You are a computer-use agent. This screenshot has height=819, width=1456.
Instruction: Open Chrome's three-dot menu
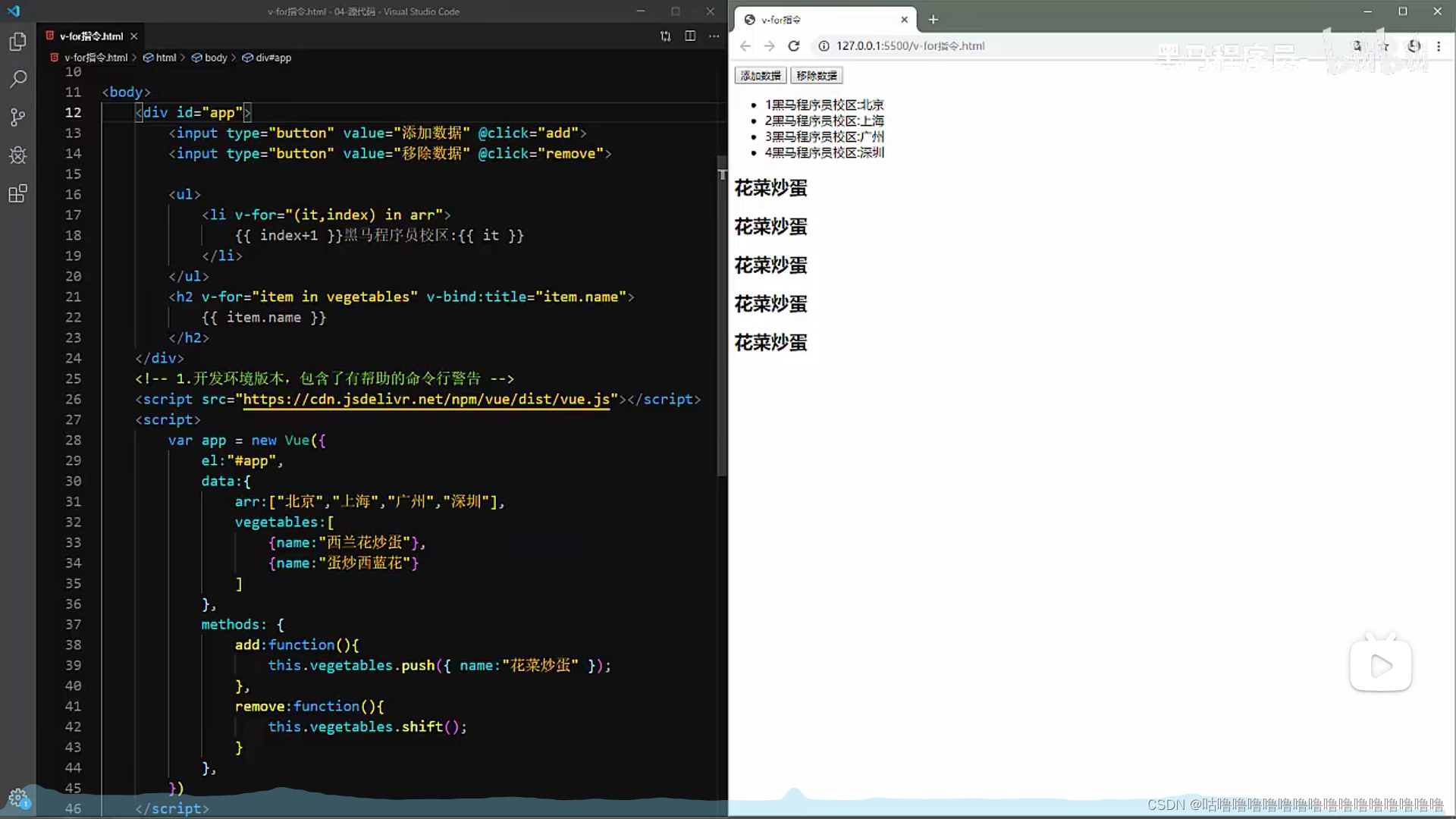1439,45
